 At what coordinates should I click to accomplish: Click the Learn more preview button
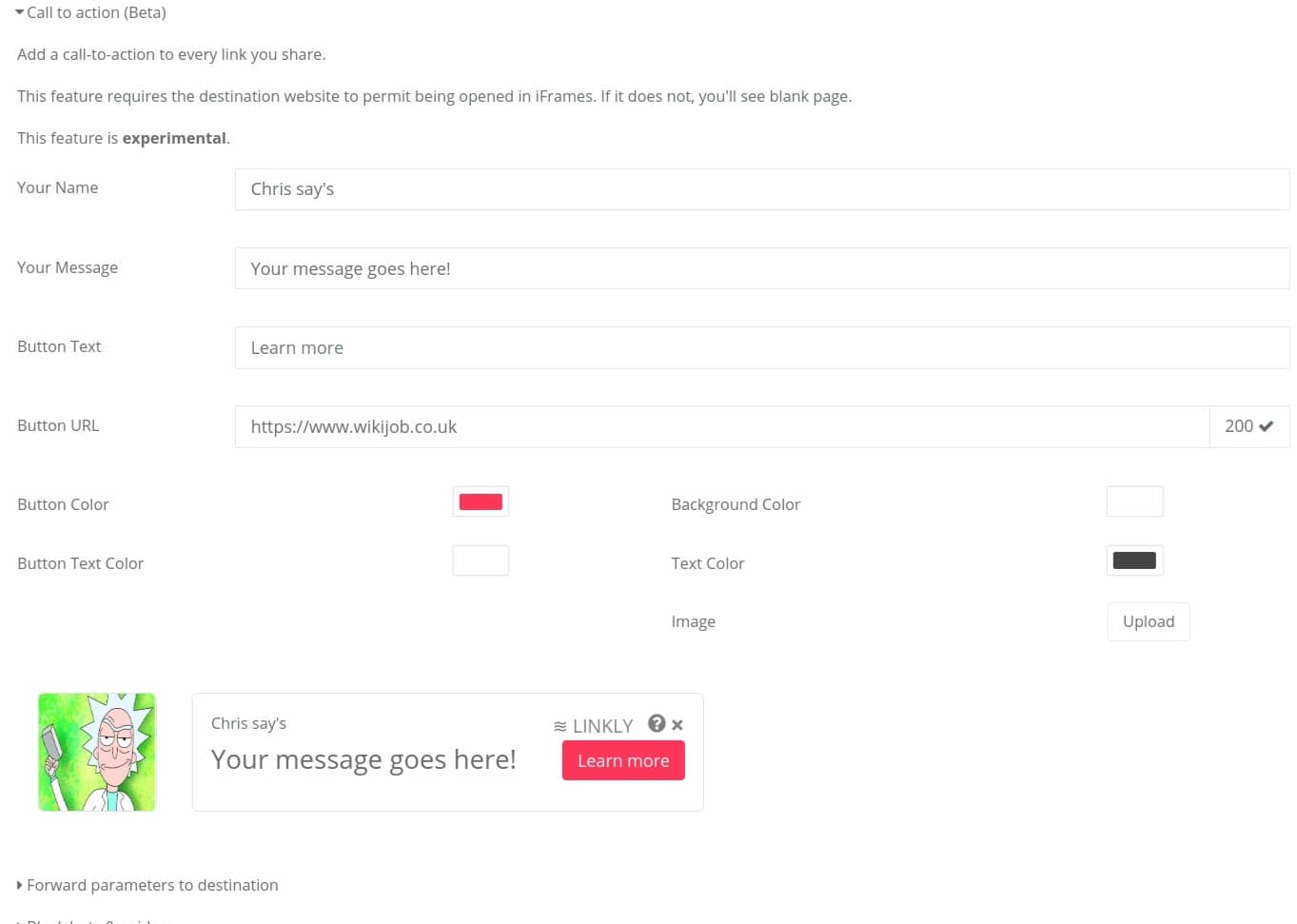(x=622, y=760)
